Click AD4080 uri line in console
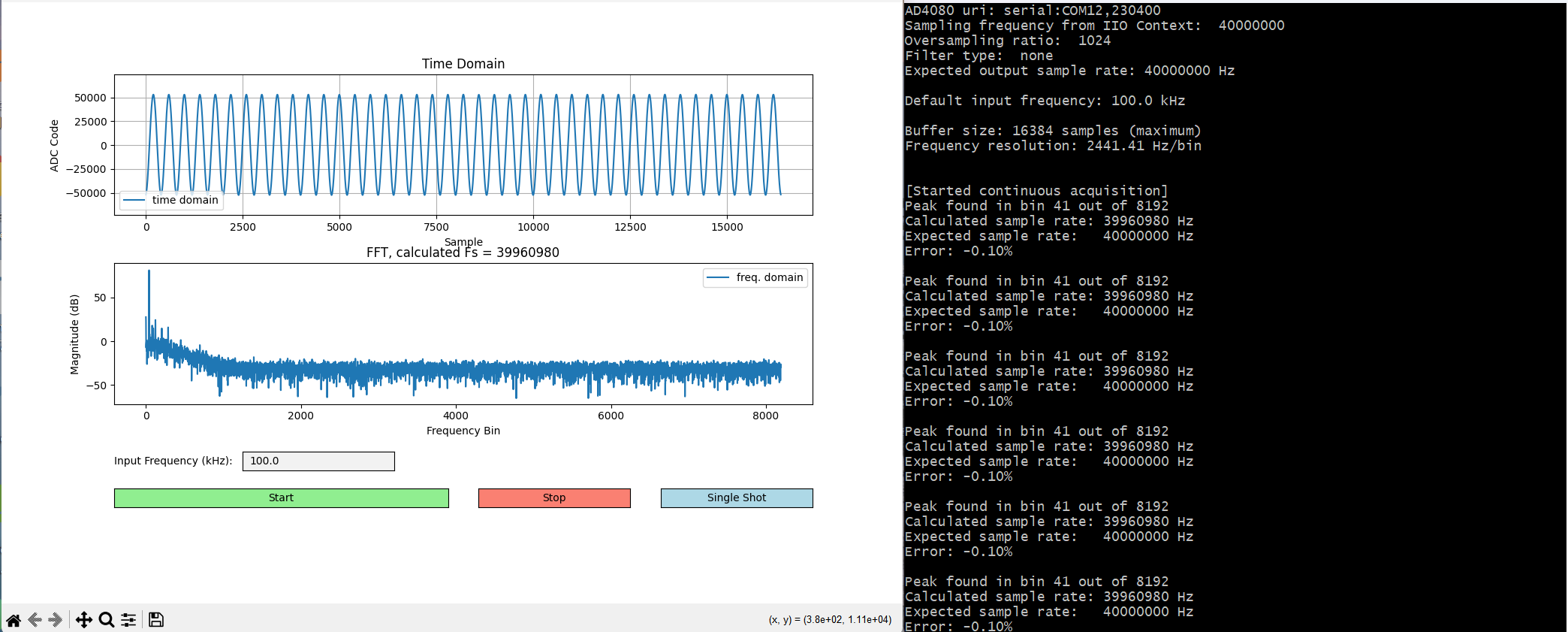1568x632 pixels. coord(1033,11)
